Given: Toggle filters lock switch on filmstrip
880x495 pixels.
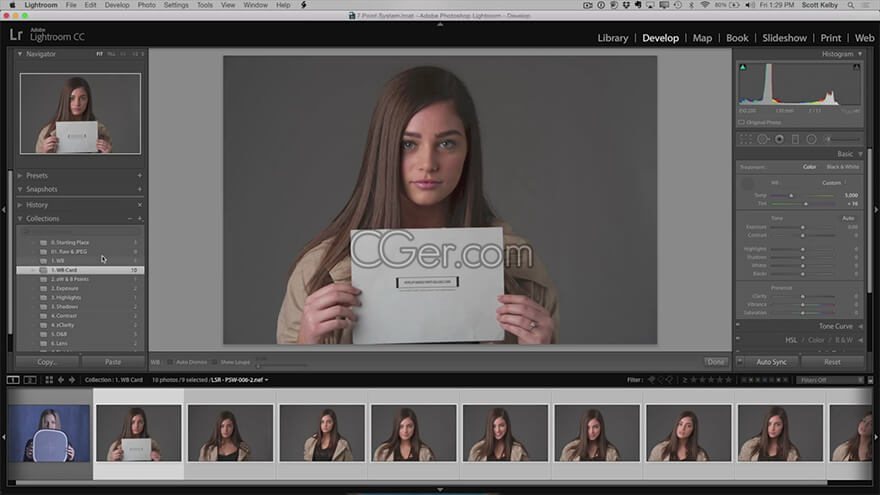Looking at the screenshot, I should tap(870, 380).
